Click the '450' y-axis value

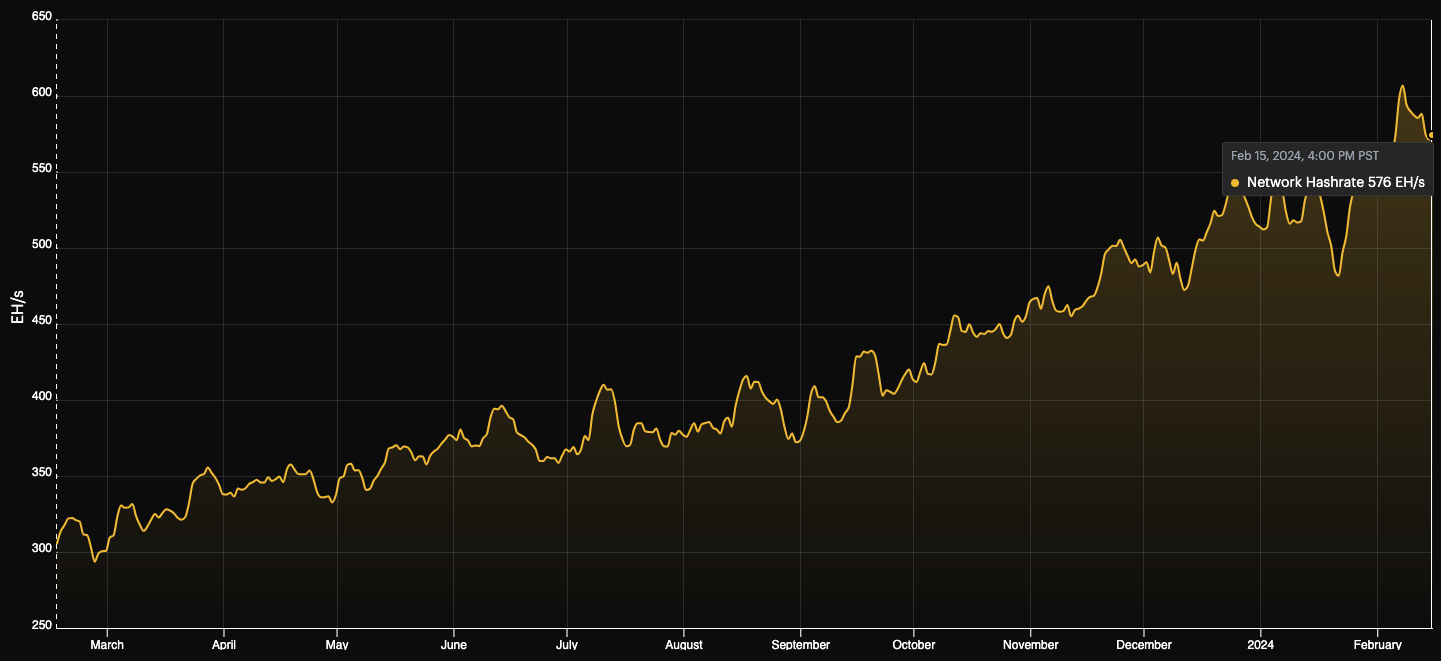[x=42, y=323]
